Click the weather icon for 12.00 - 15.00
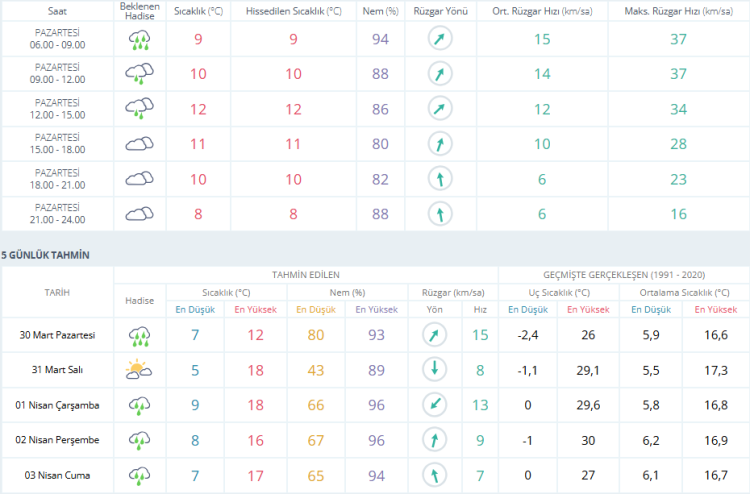Image resolution: width=750 pixels, height=494 pixels. click(x=139, y=109)
